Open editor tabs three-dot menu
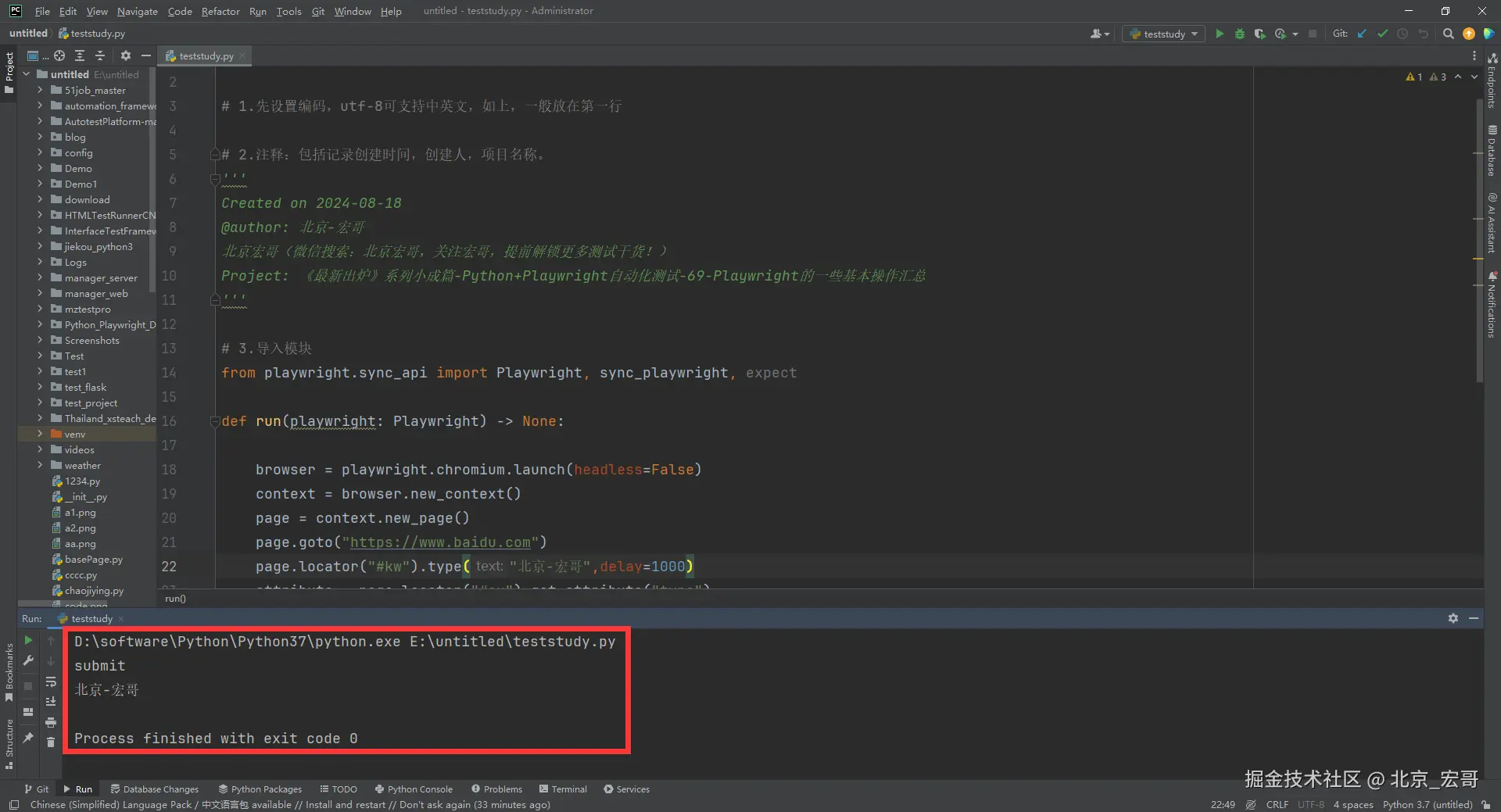This screenshot has width=1501, height=812. click(x=1474, y=55)
